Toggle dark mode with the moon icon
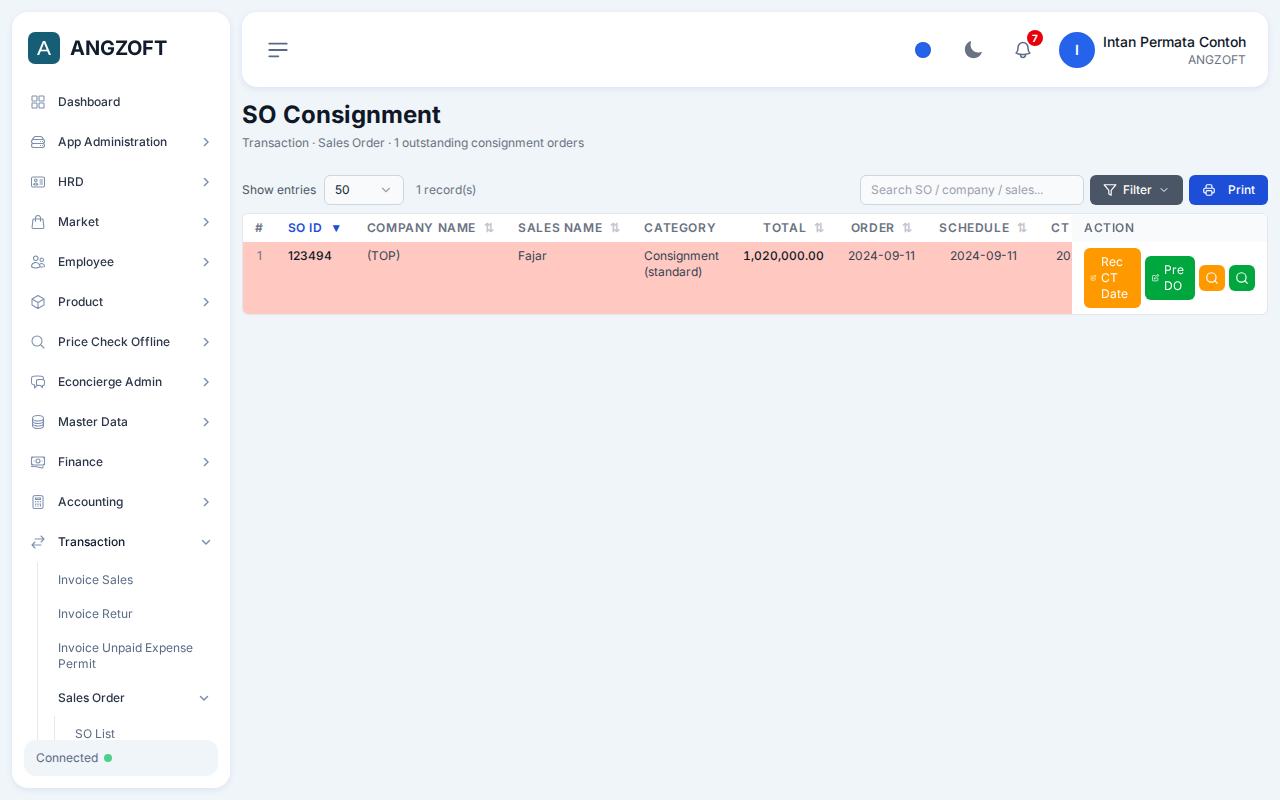Image resolution: width=1280 pixels, height=800 pixels. coord(973,50)
